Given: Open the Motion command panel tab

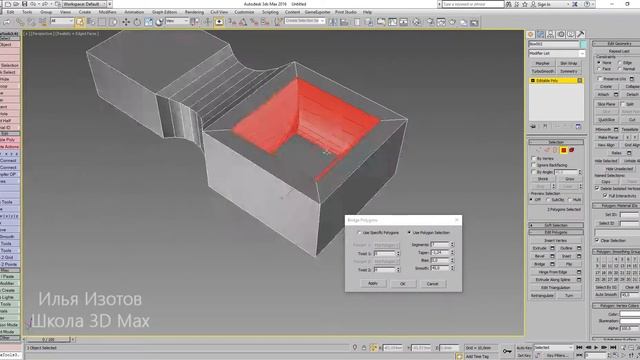Looking at the screenshot, I should pos(560,35).
